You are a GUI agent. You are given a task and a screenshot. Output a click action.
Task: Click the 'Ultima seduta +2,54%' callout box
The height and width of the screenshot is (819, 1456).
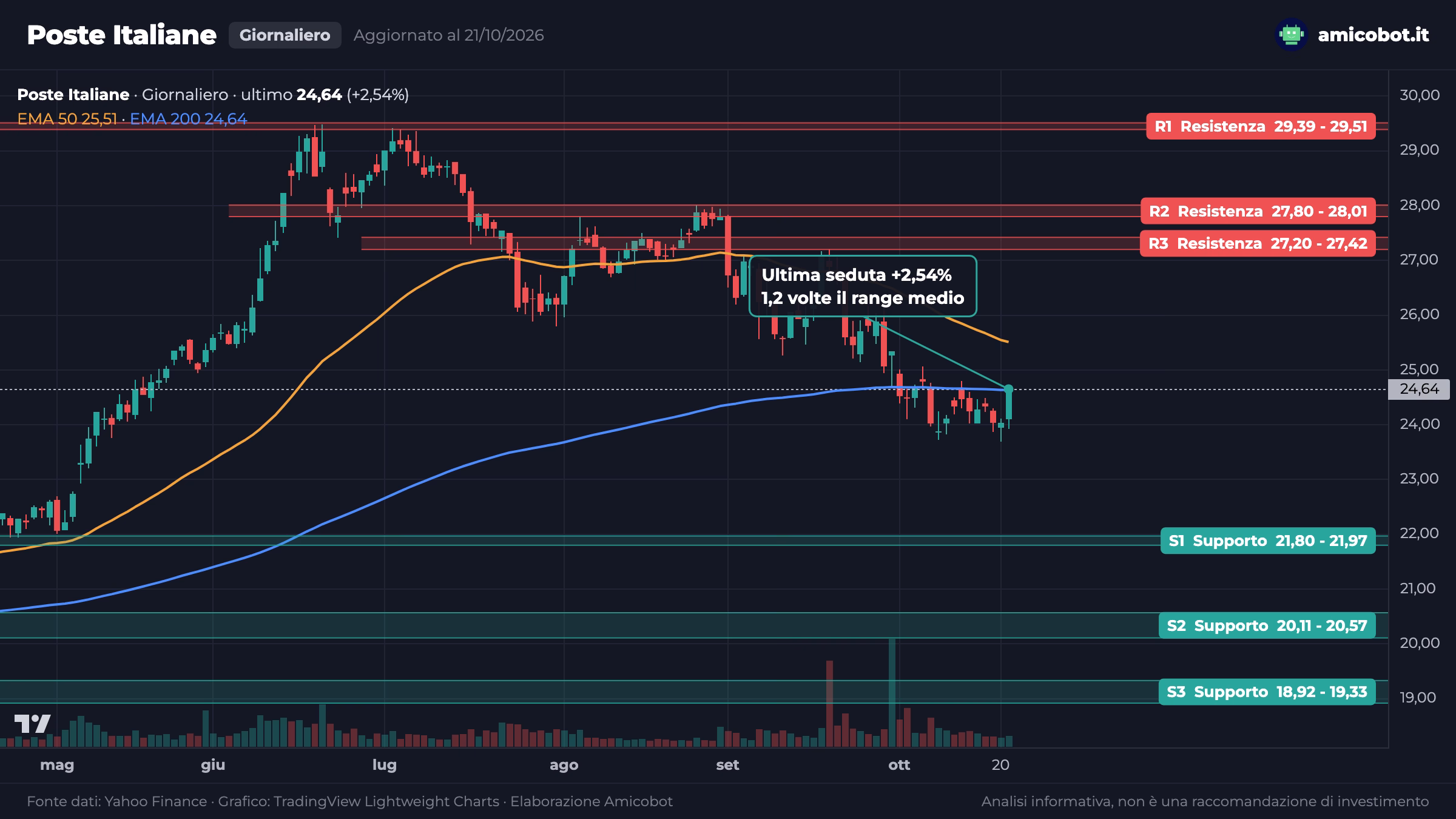point(863,286)
